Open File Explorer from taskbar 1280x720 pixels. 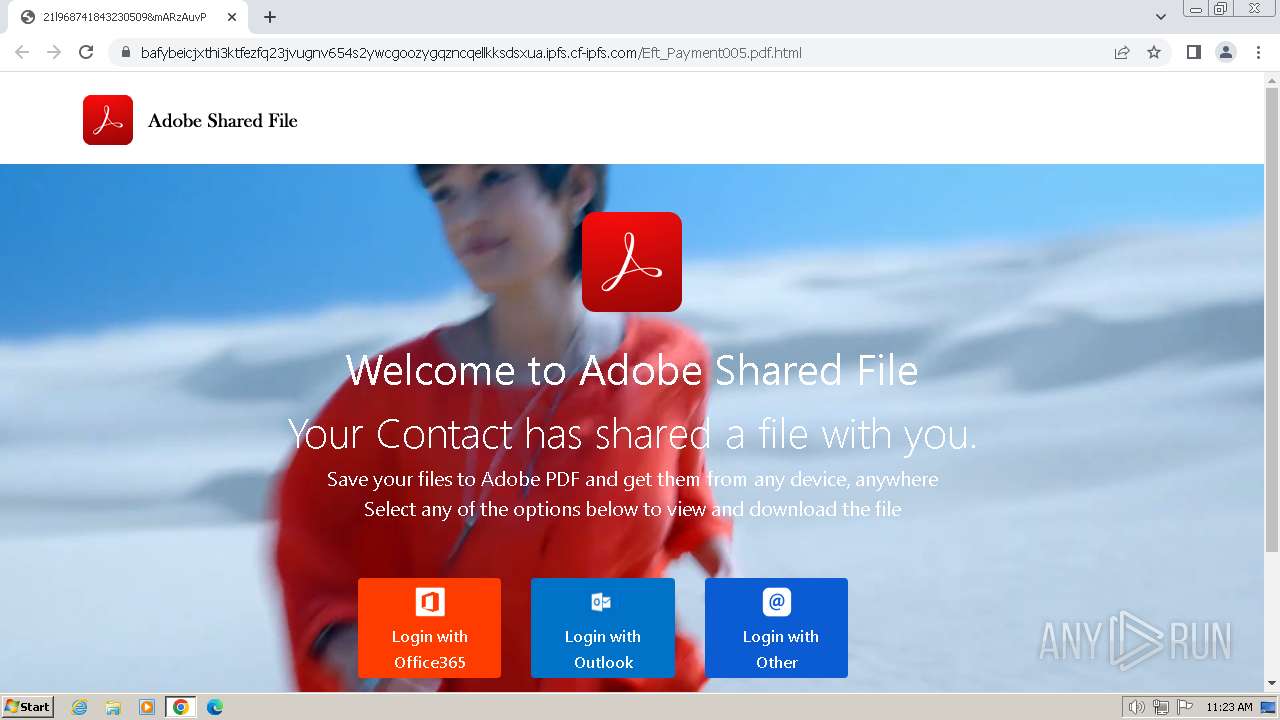(113, 707)
